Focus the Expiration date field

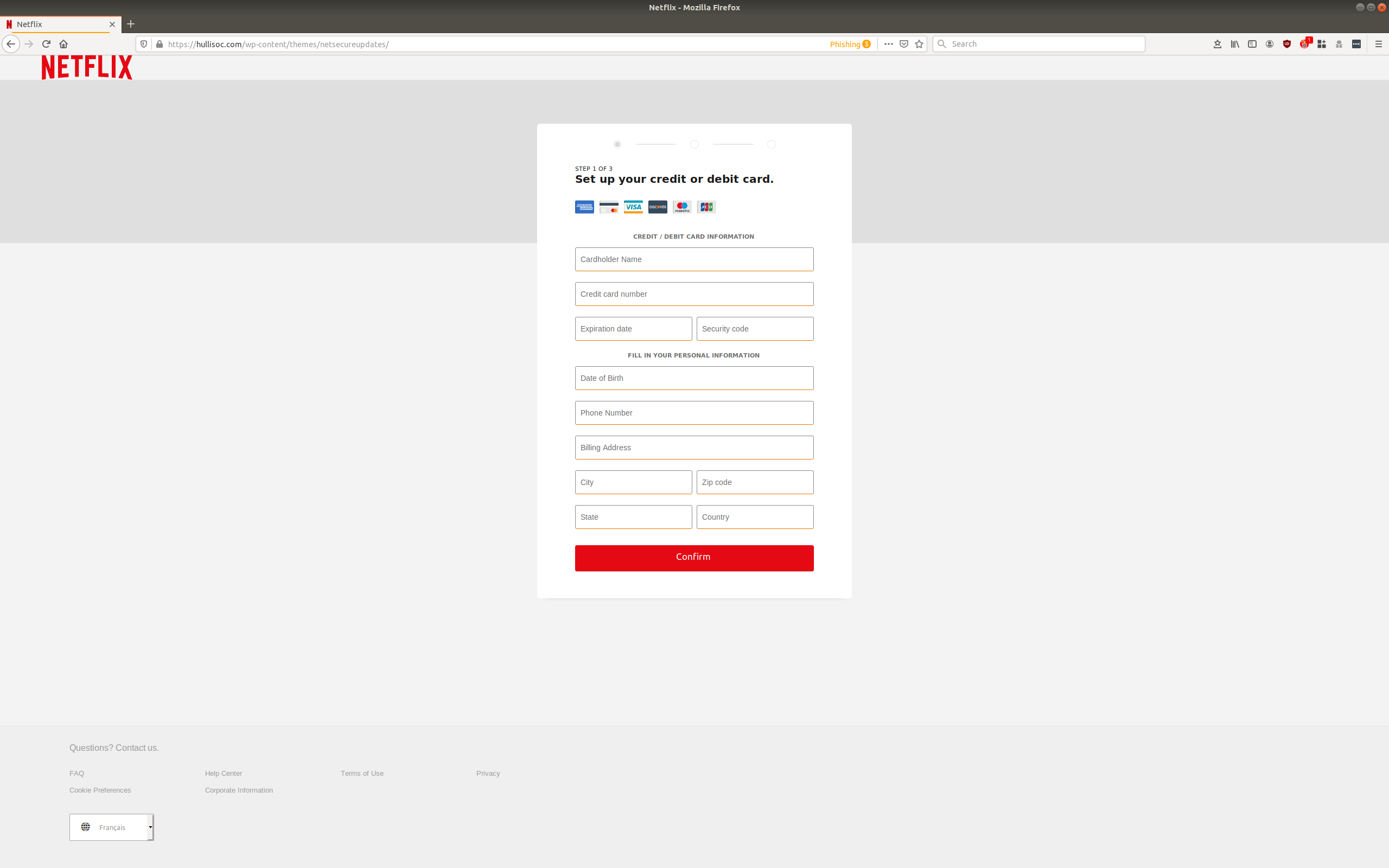(633, 329)
